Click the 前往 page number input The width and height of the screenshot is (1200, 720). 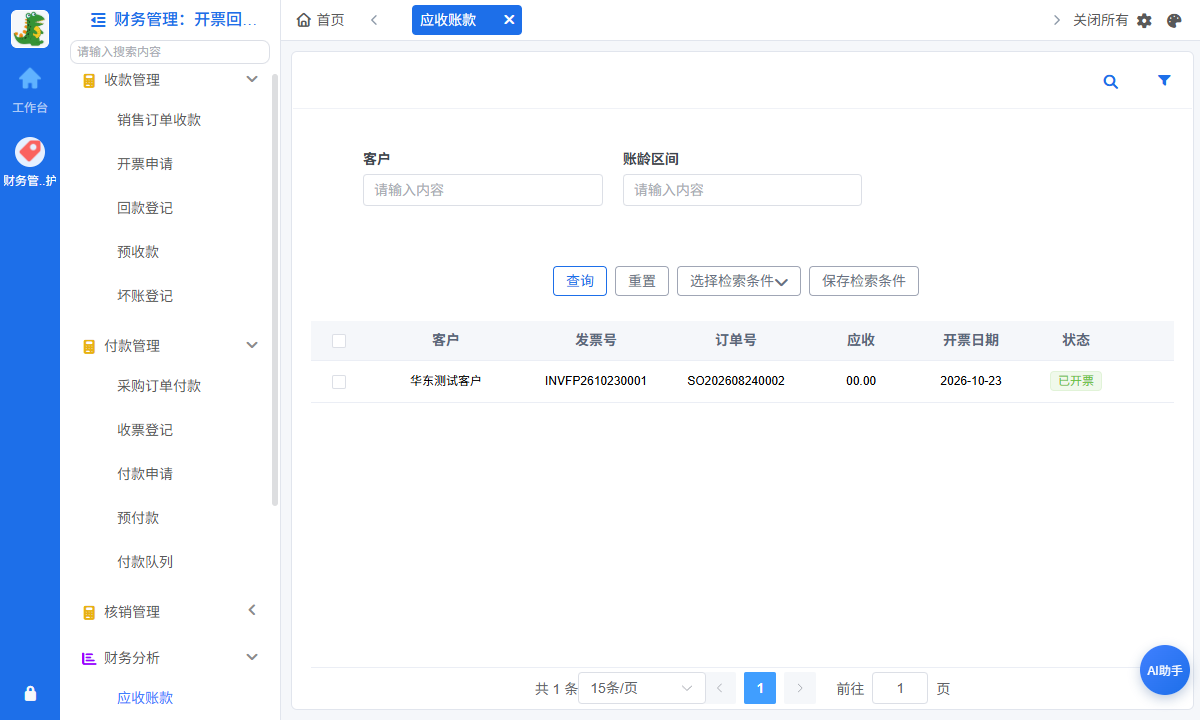coord(900,688)
